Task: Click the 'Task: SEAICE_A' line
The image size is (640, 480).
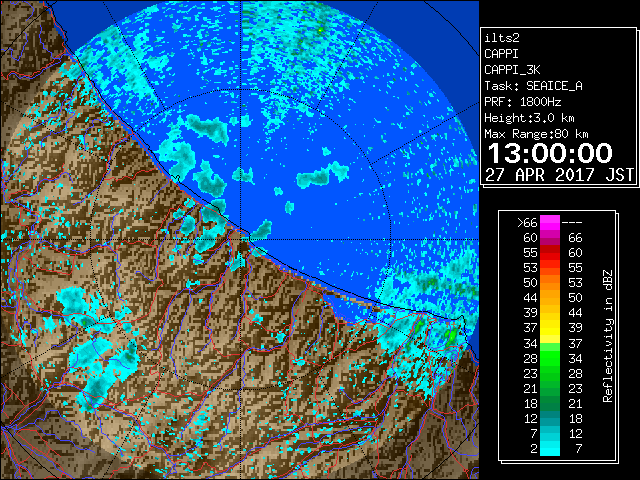Action: coord(533,86)
